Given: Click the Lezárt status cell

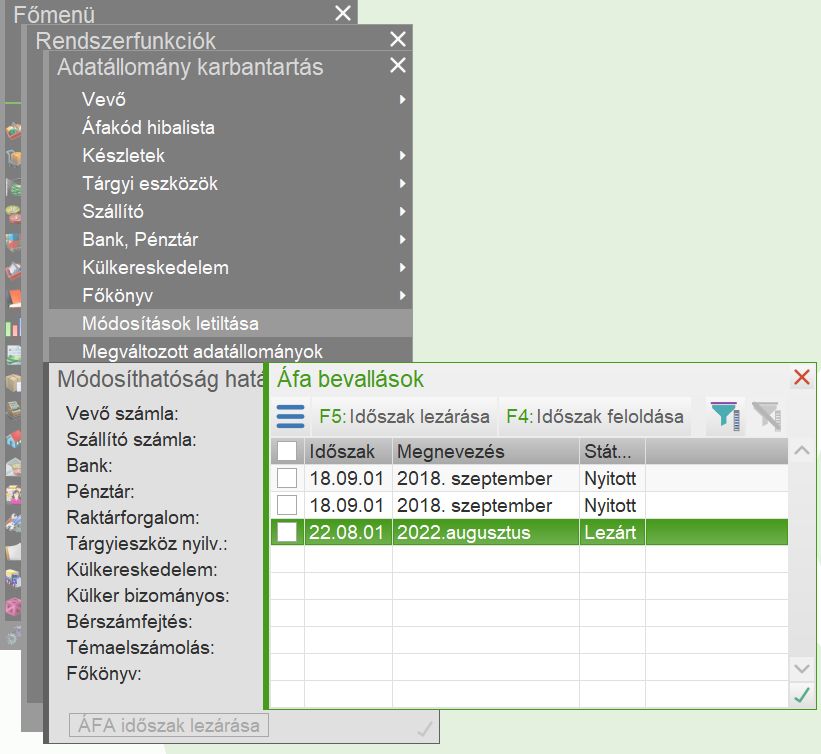Looking at the screenshot, I should (x=612, y=532).
